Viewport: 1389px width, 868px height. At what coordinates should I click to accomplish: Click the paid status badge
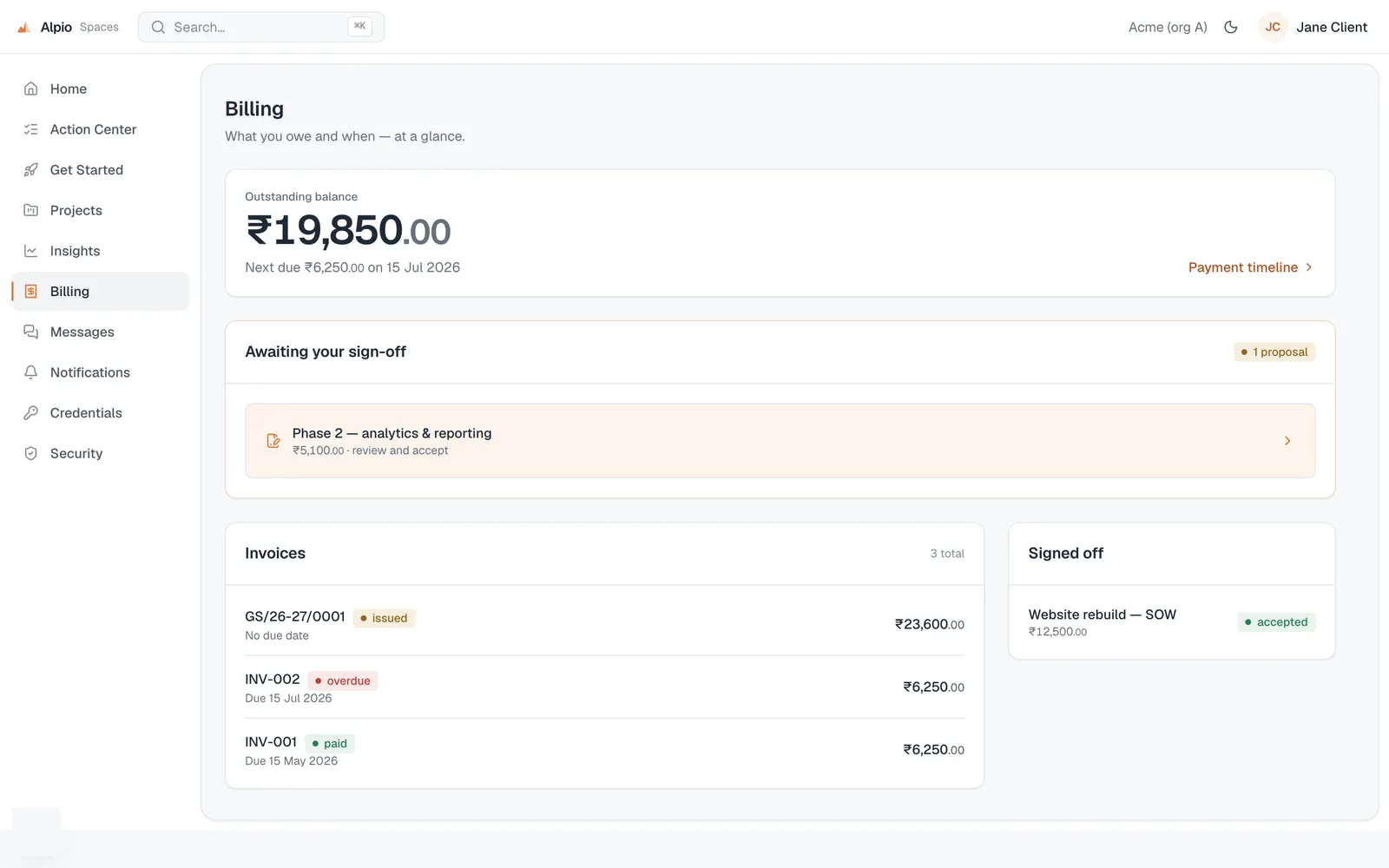330,743
